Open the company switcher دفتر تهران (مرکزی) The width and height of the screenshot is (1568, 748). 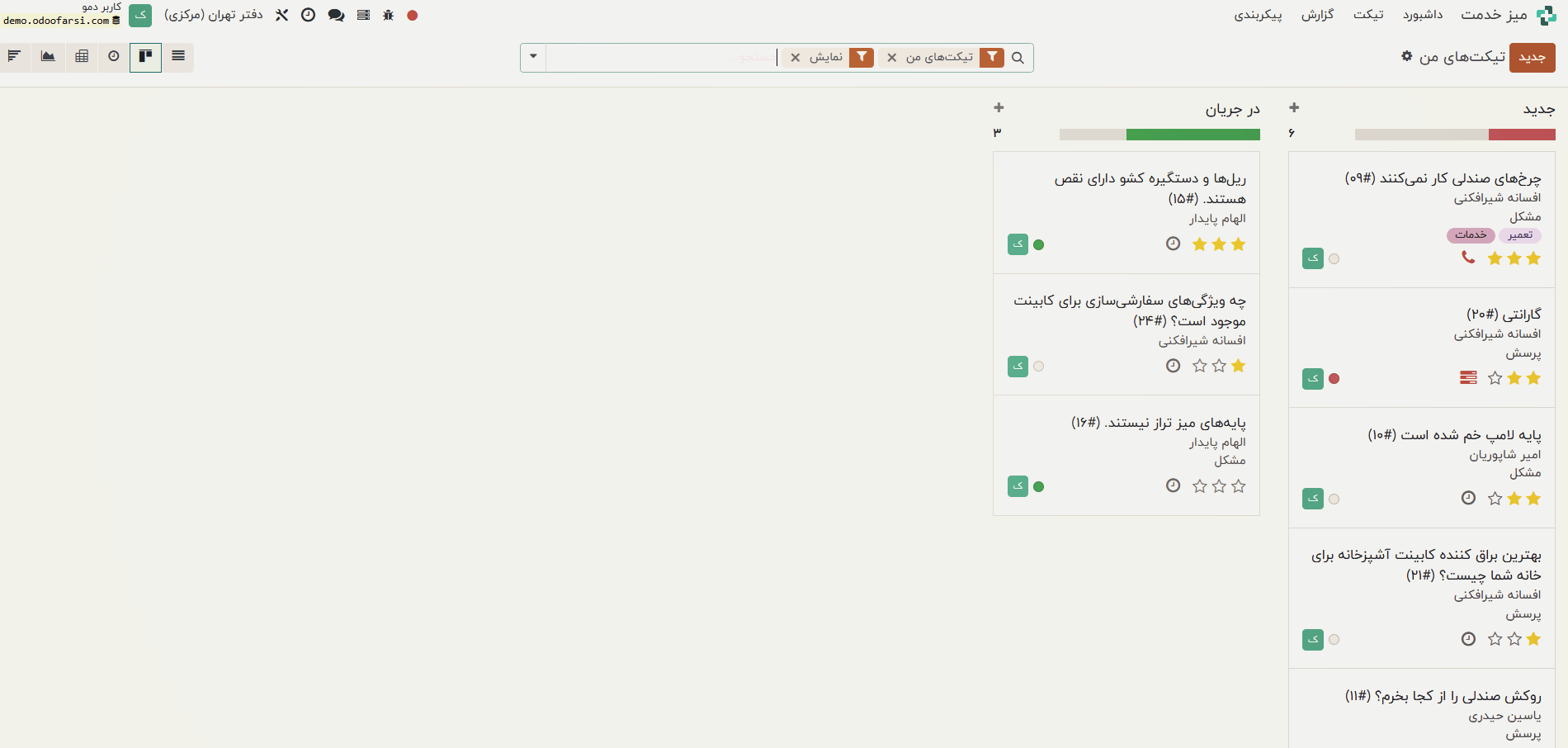[213, 15]
